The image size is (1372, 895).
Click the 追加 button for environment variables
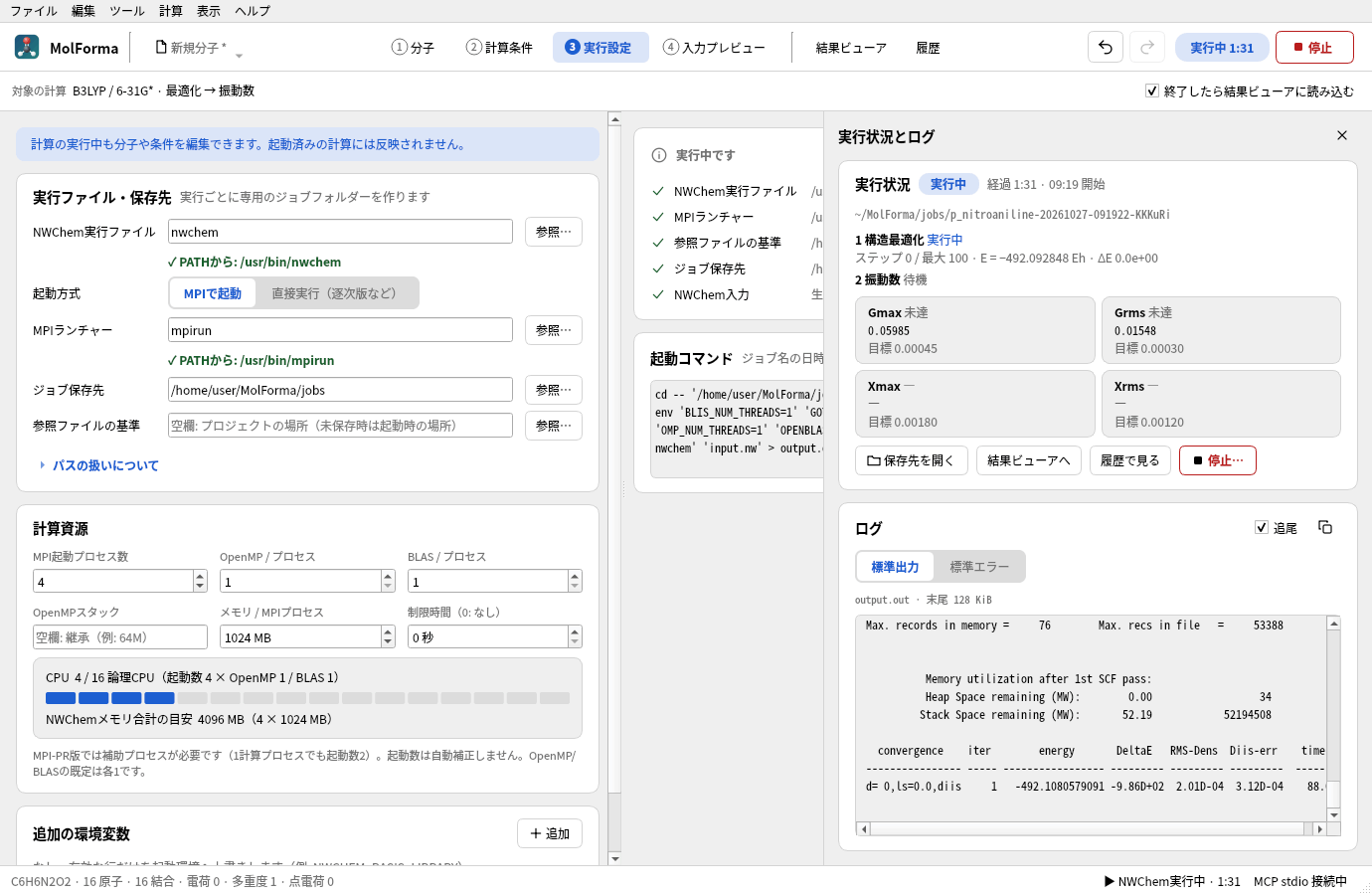point(550,833)
